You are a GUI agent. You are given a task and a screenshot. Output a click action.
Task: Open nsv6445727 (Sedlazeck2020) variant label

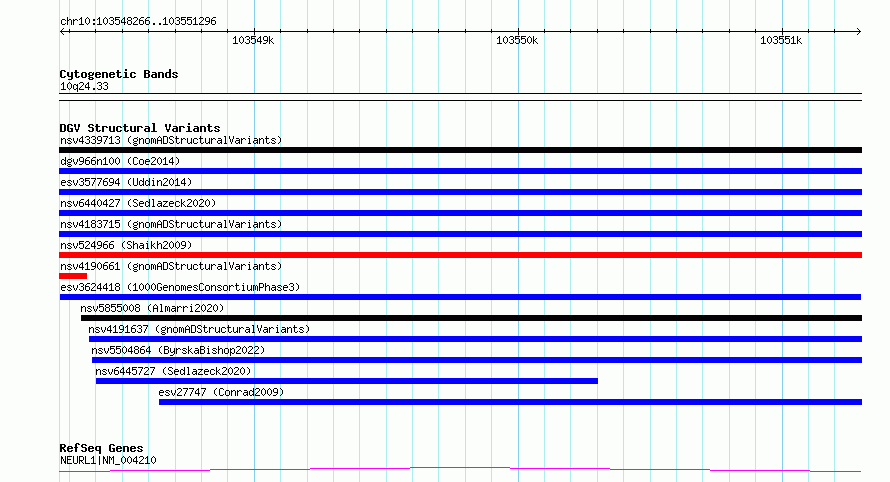point(173,371)
